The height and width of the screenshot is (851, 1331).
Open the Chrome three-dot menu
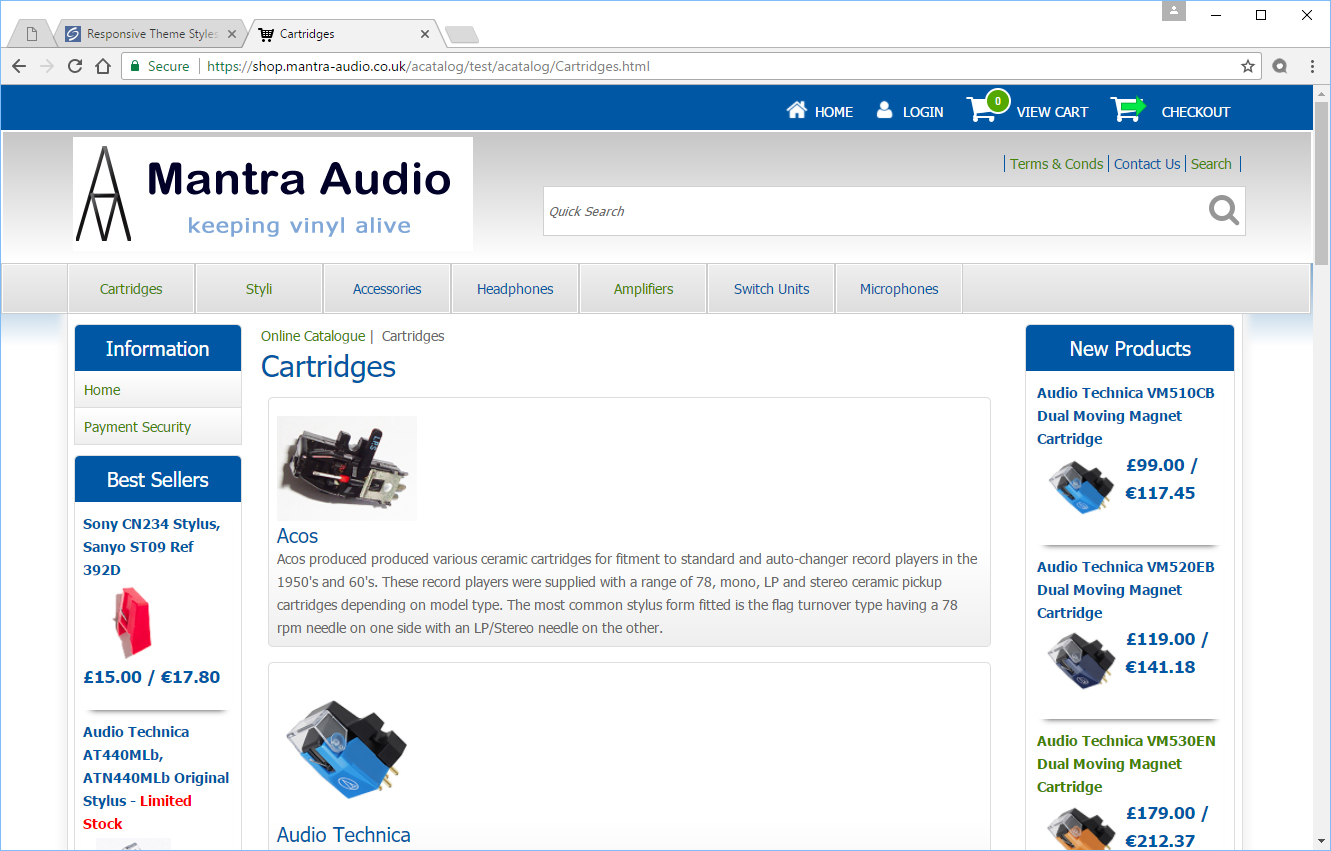coord(1312,66)
